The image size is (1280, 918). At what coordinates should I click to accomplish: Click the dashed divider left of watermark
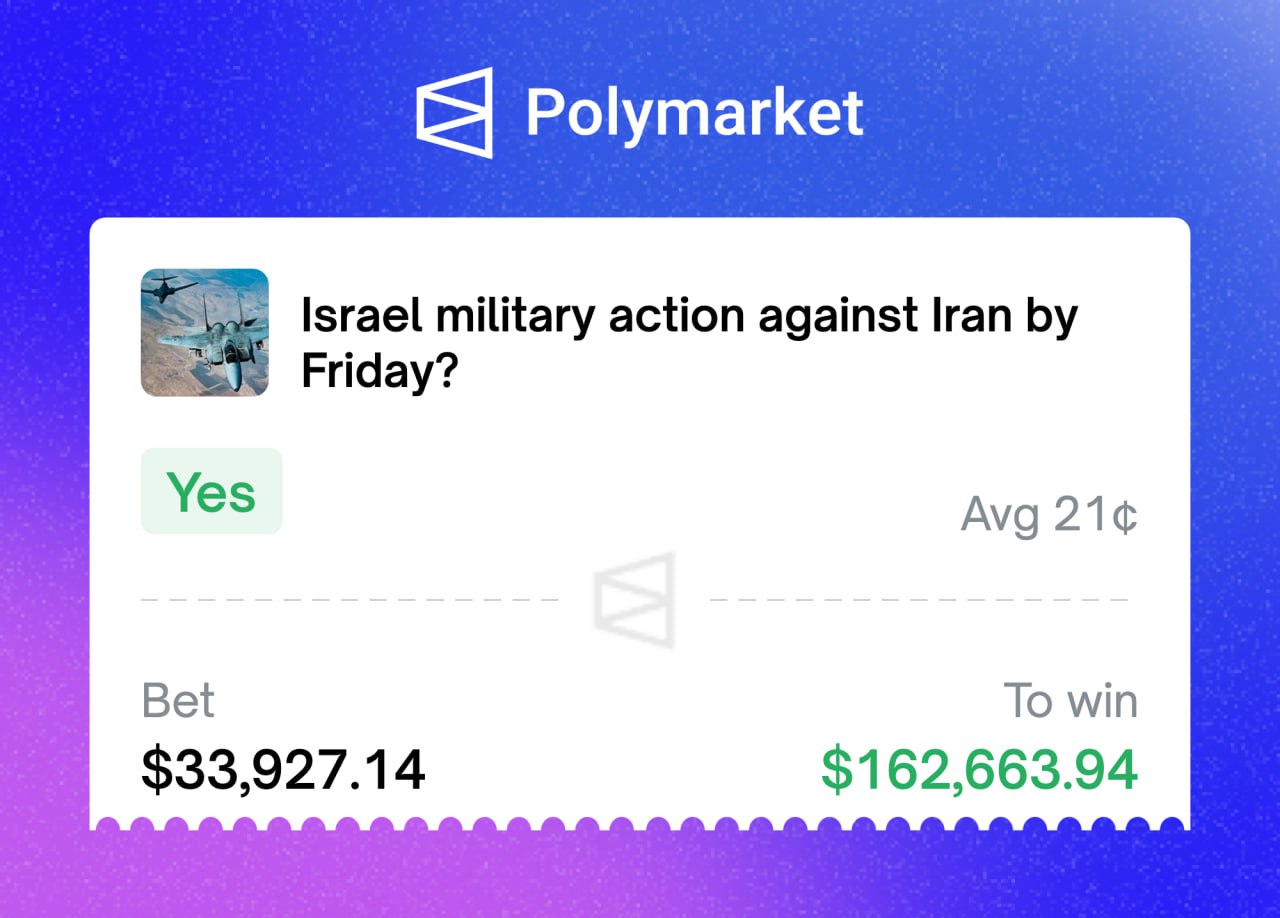[350, 600]
